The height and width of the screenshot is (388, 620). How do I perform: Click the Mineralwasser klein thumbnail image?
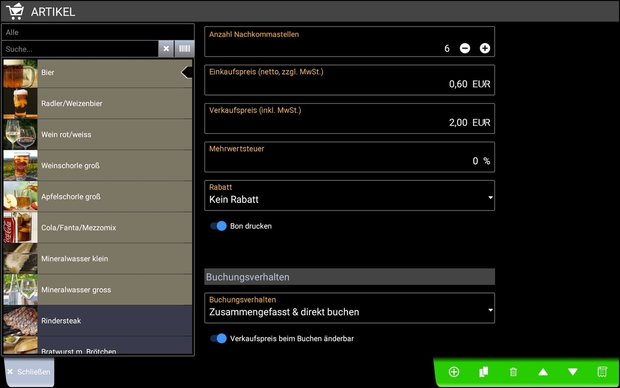pos(21,259)
